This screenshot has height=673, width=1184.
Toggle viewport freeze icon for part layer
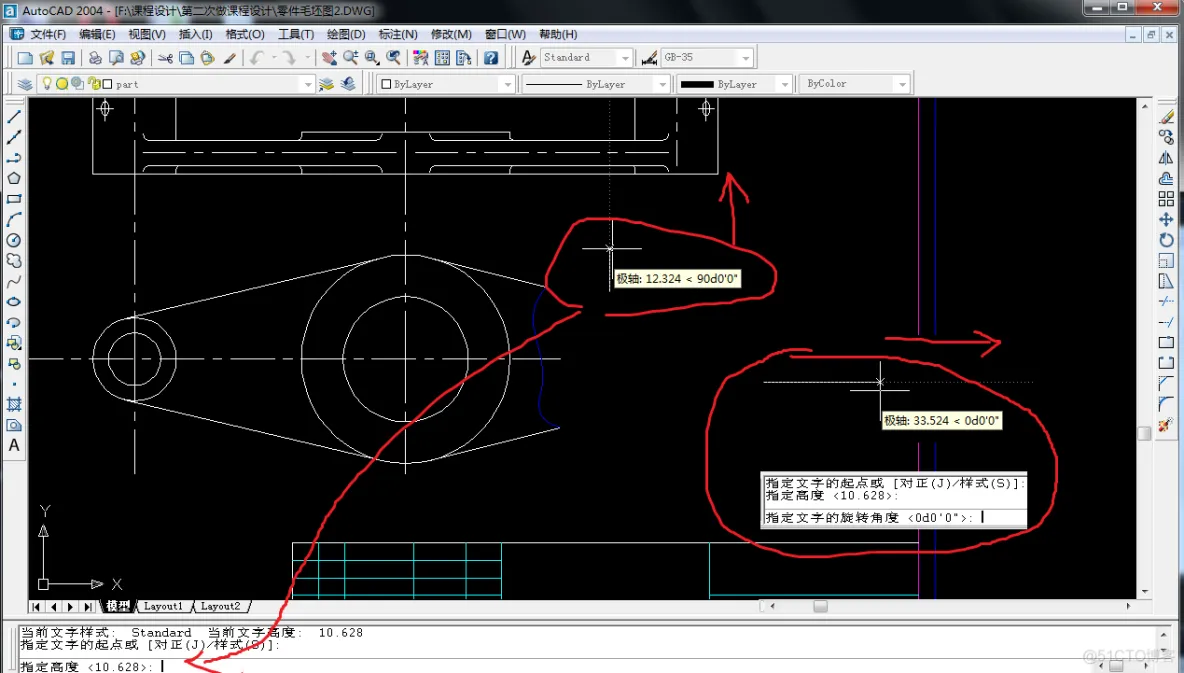pyautogui.click(x=77, y=84)
